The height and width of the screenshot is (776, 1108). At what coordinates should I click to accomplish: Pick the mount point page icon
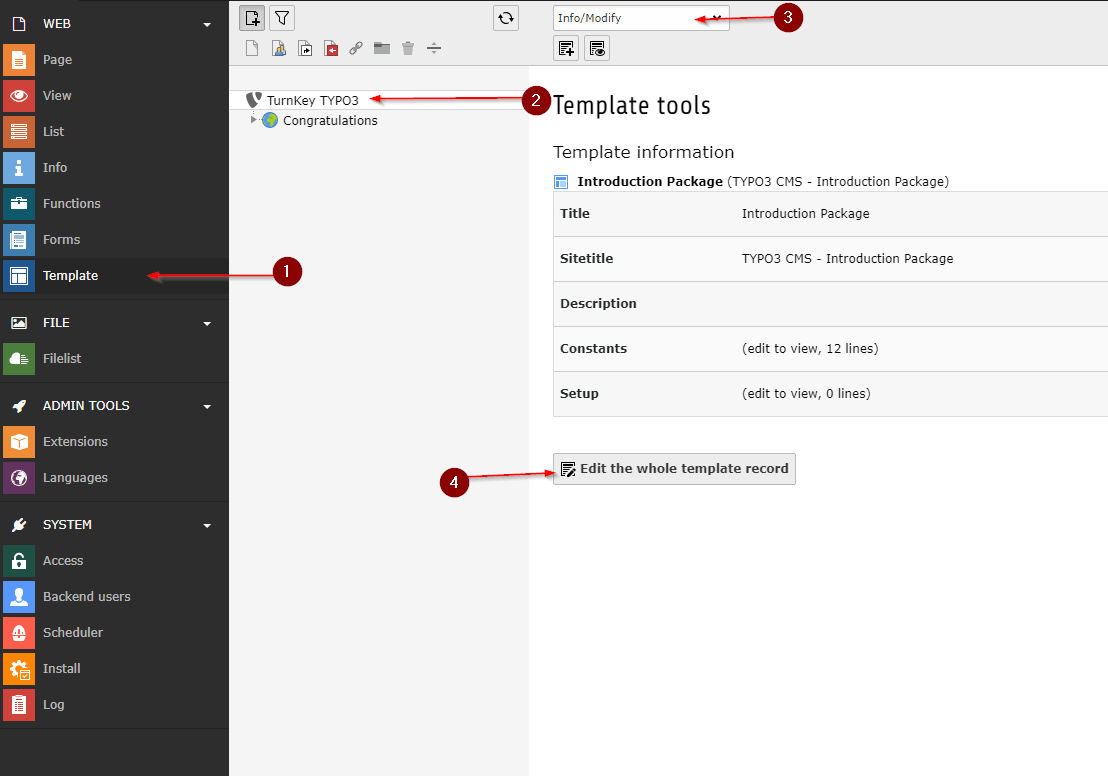click(x=331, y=48)
